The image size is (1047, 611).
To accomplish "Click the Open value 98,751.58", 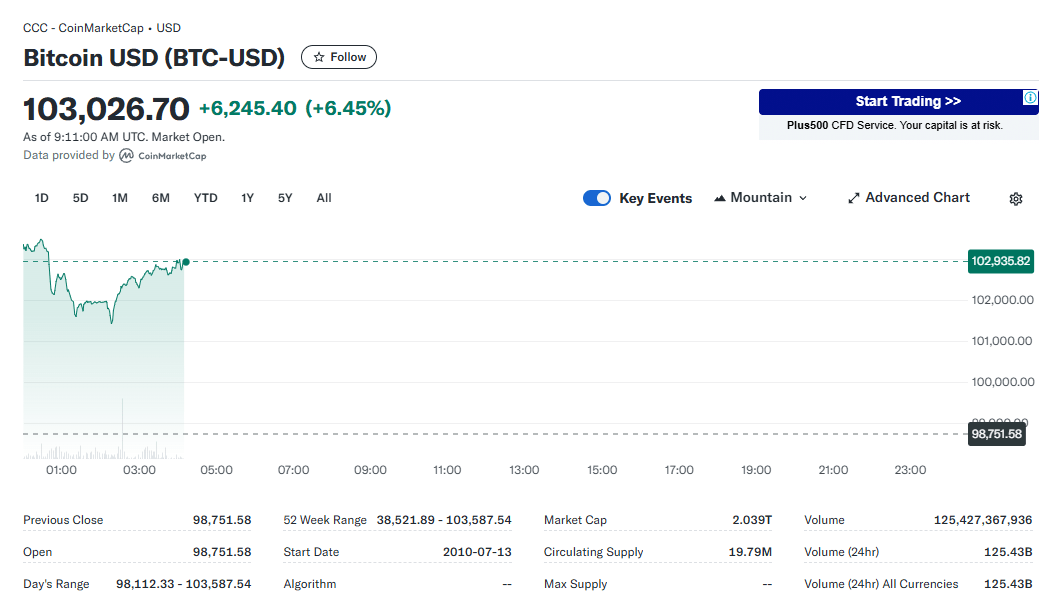I will click(x=222, y=552).
